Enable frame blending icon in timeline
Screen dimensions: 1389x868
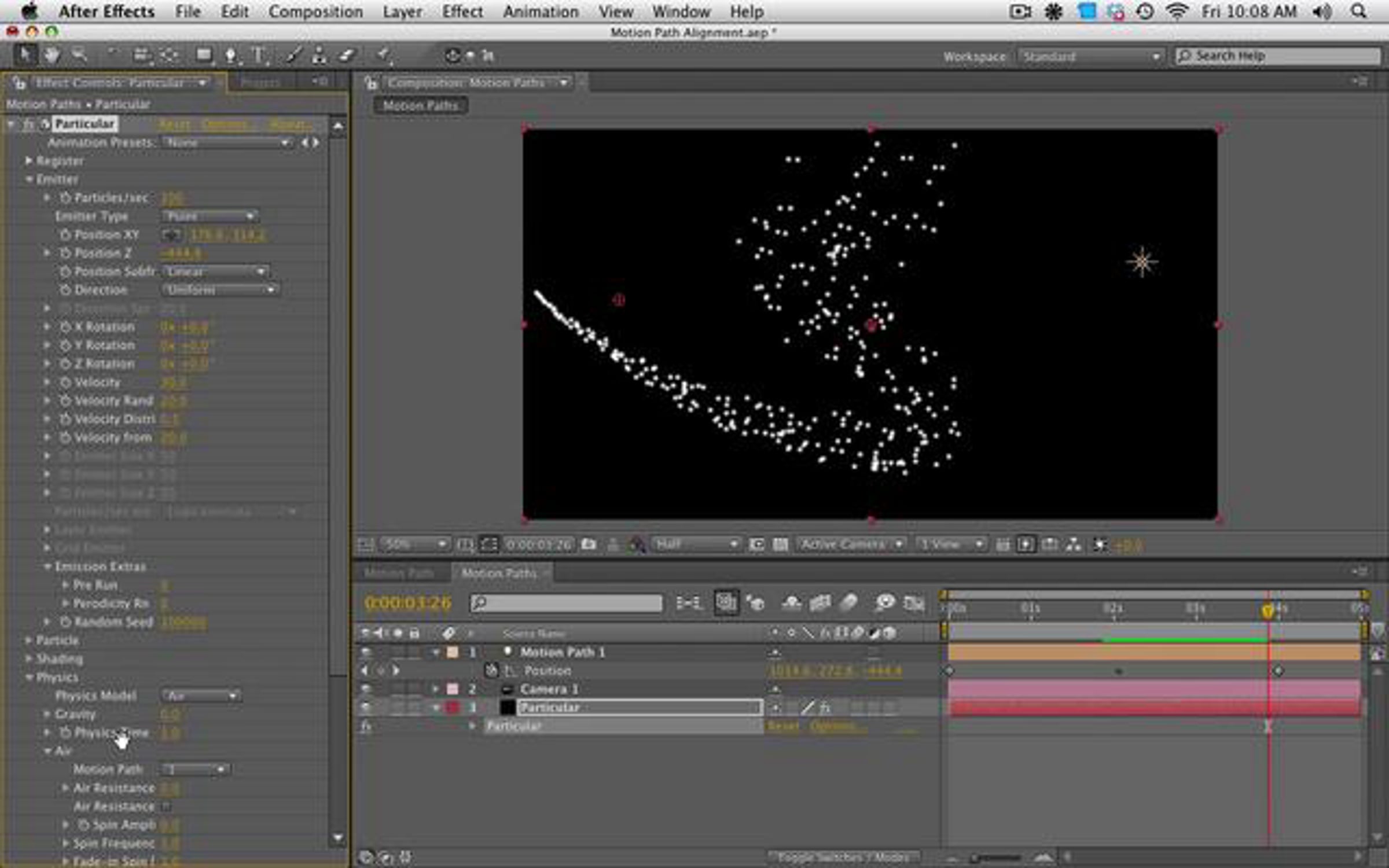tap(820, 603)
